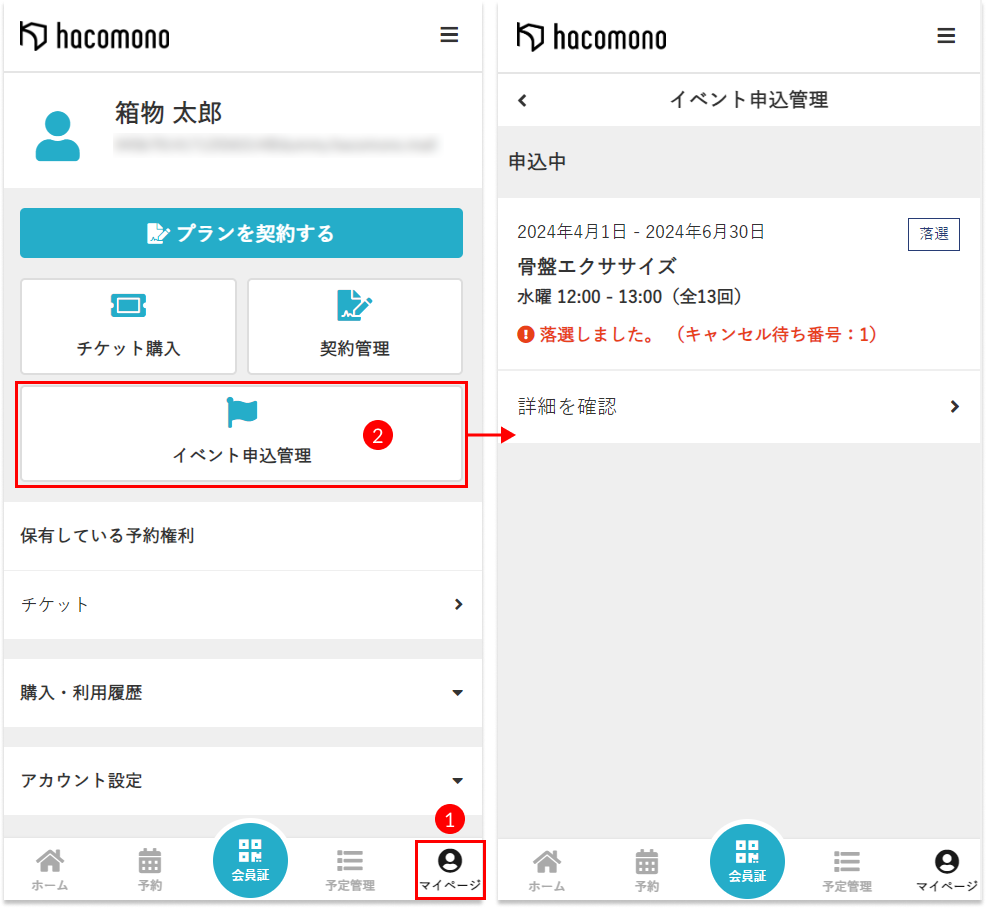
Task: Open 会員証 QR code button on right screen
Action: (x=747, y=859)
